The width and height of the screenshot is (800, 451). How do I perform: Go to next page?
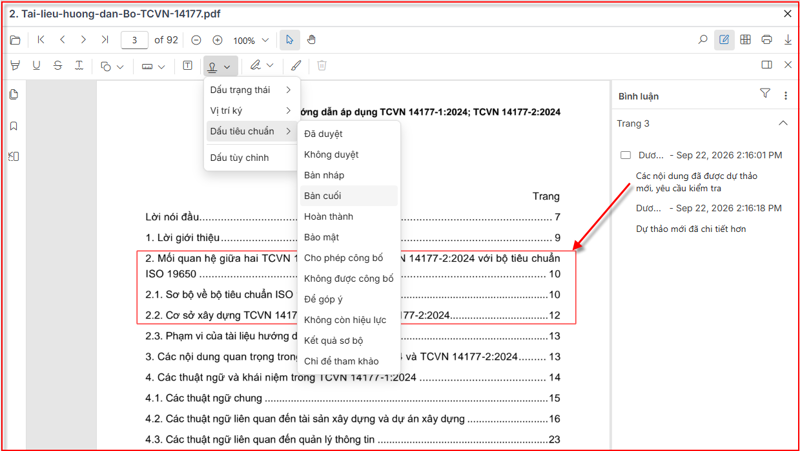[84, 40]
